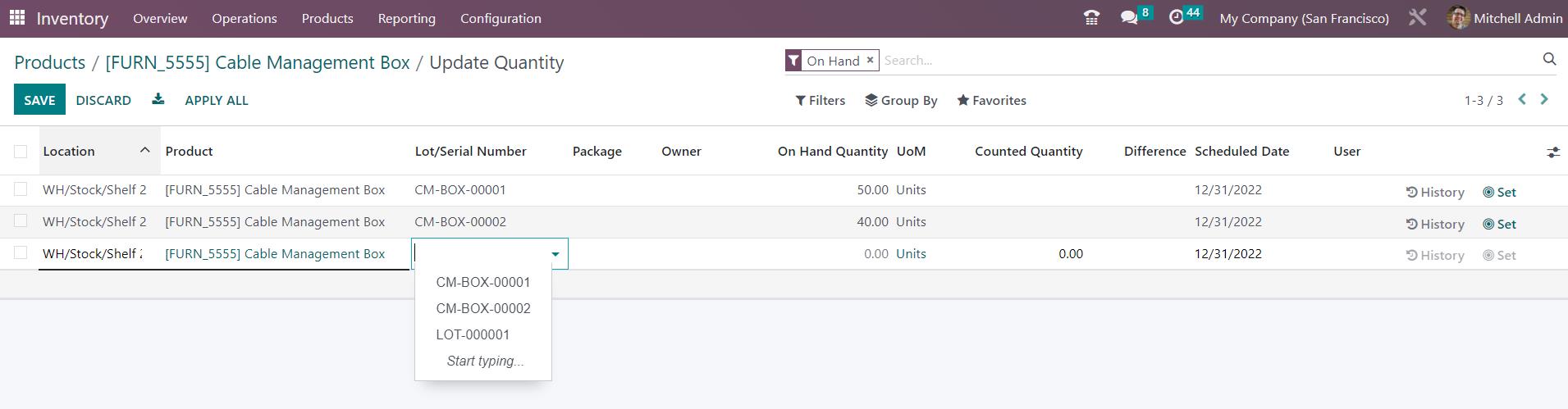Expand the Group By dropdown

pyautogui.click(x=901, y=100)
